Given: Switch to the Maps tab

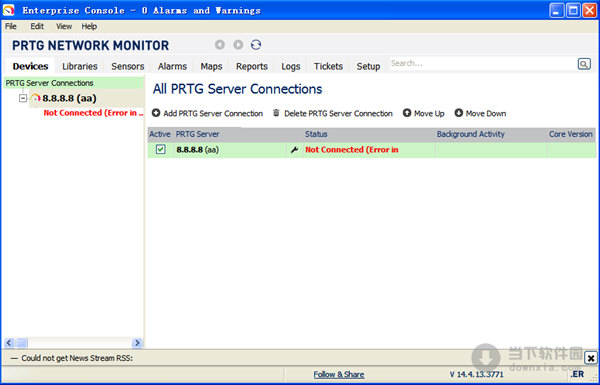Looking at the screenshot, I should pyautogui.click(x=211, y=66).
